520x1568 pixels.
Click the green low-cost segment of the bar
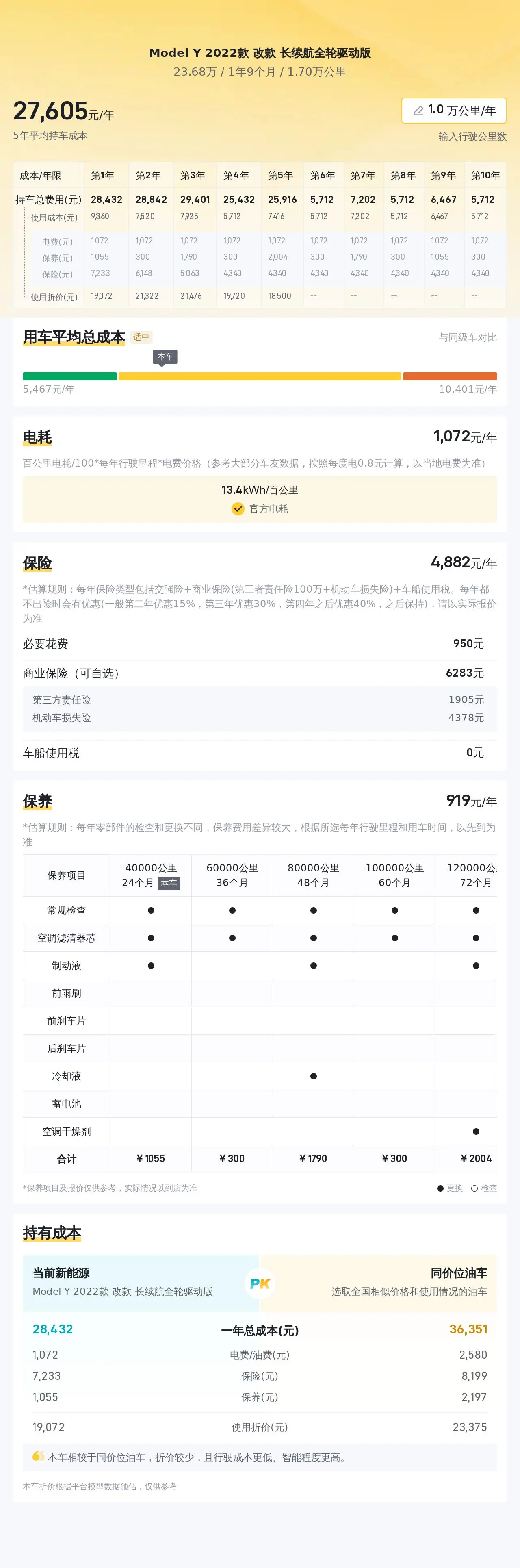[x=70, y=376]
